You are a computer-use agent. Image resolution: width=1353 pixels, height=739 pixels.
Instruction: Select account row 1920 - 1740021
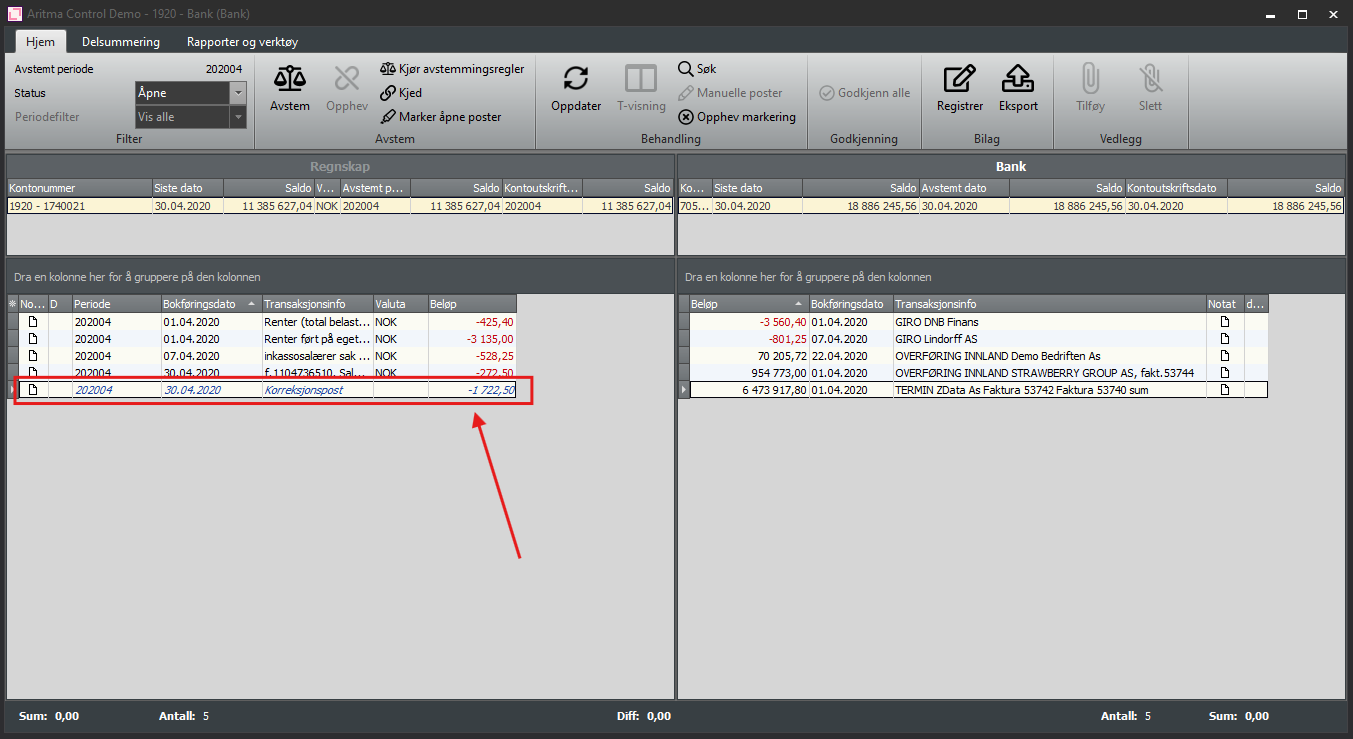click(x=80, y=206)
